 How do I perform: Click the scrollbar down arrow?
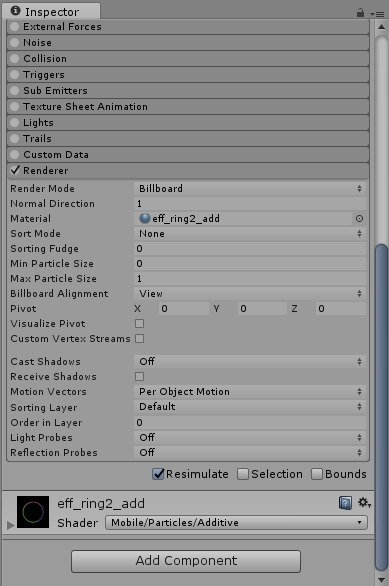coord(382,580)
